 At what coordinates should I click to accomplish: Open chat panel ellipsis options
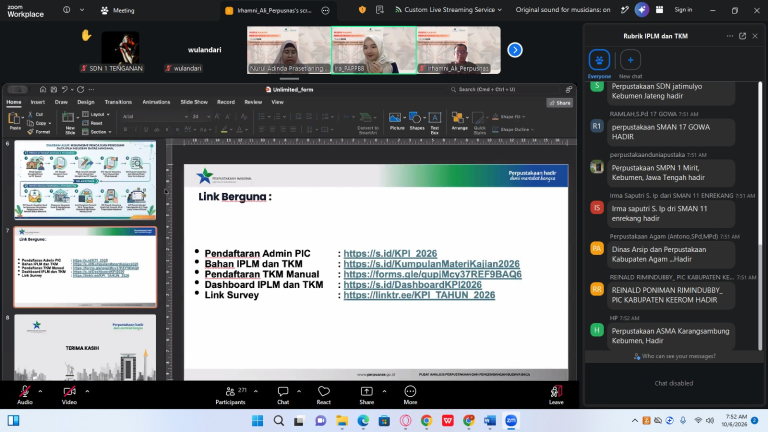(730, 36)
